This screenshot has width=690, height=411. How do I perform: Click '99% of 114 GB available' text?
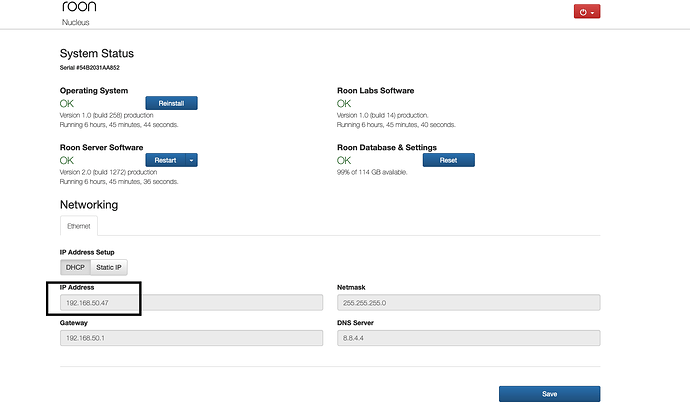pos(372,172)
